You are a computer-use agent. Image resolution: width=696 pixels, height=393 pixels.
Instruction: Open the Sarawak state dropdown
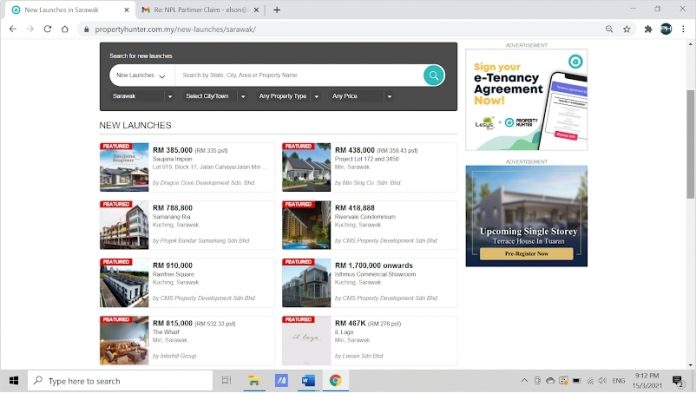(x=142, y=96)
